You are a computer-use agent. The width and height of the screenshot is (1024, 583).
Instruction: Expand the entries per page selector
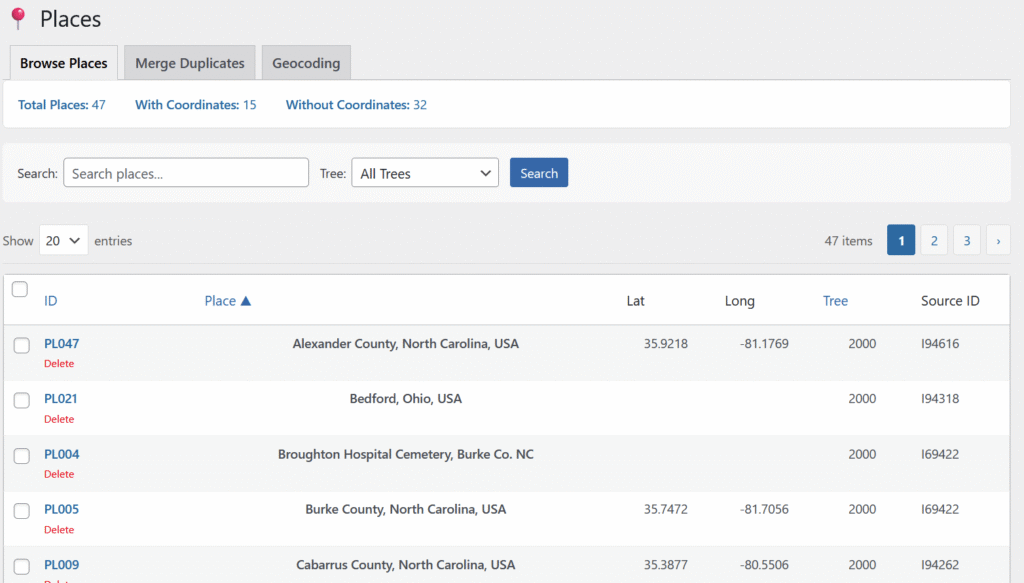[x=63, y=240]
